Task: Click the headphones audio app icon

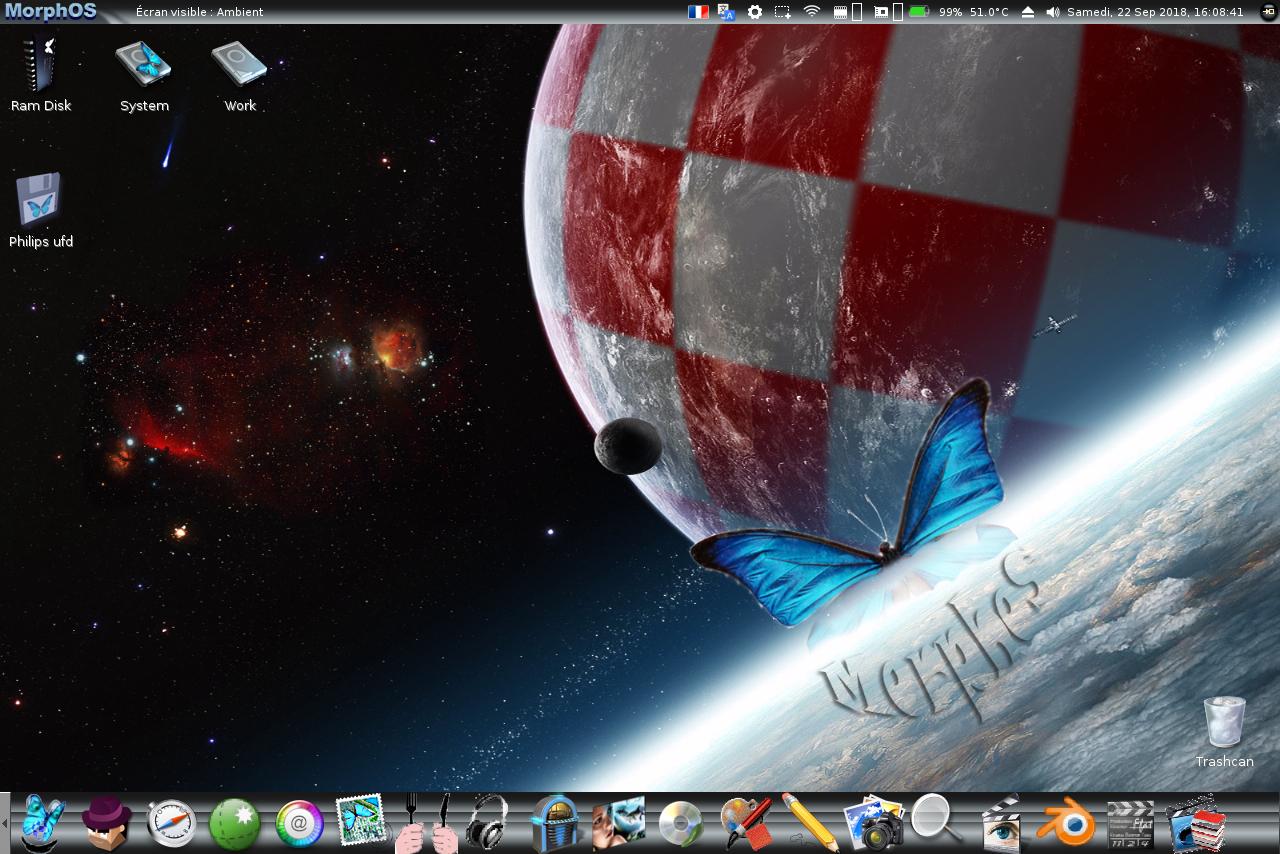Action: (487, 822)
